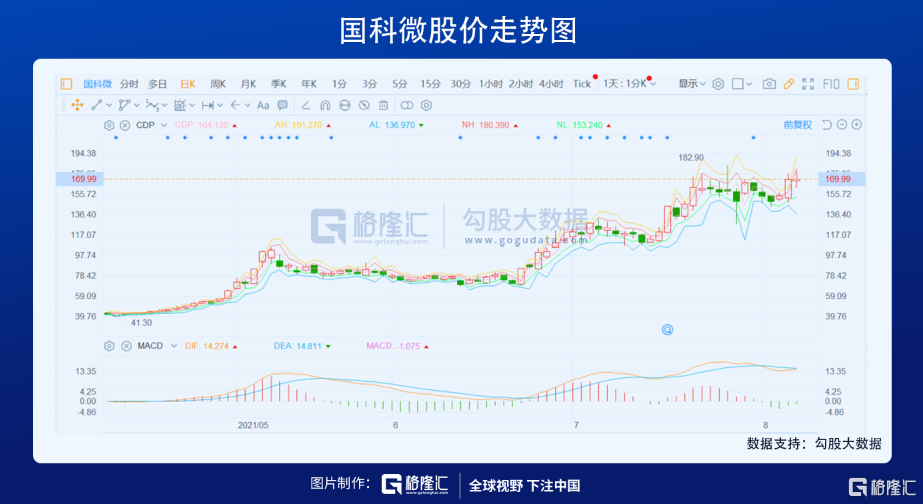Click the 前复权 price adjustment link

(798, 125)
